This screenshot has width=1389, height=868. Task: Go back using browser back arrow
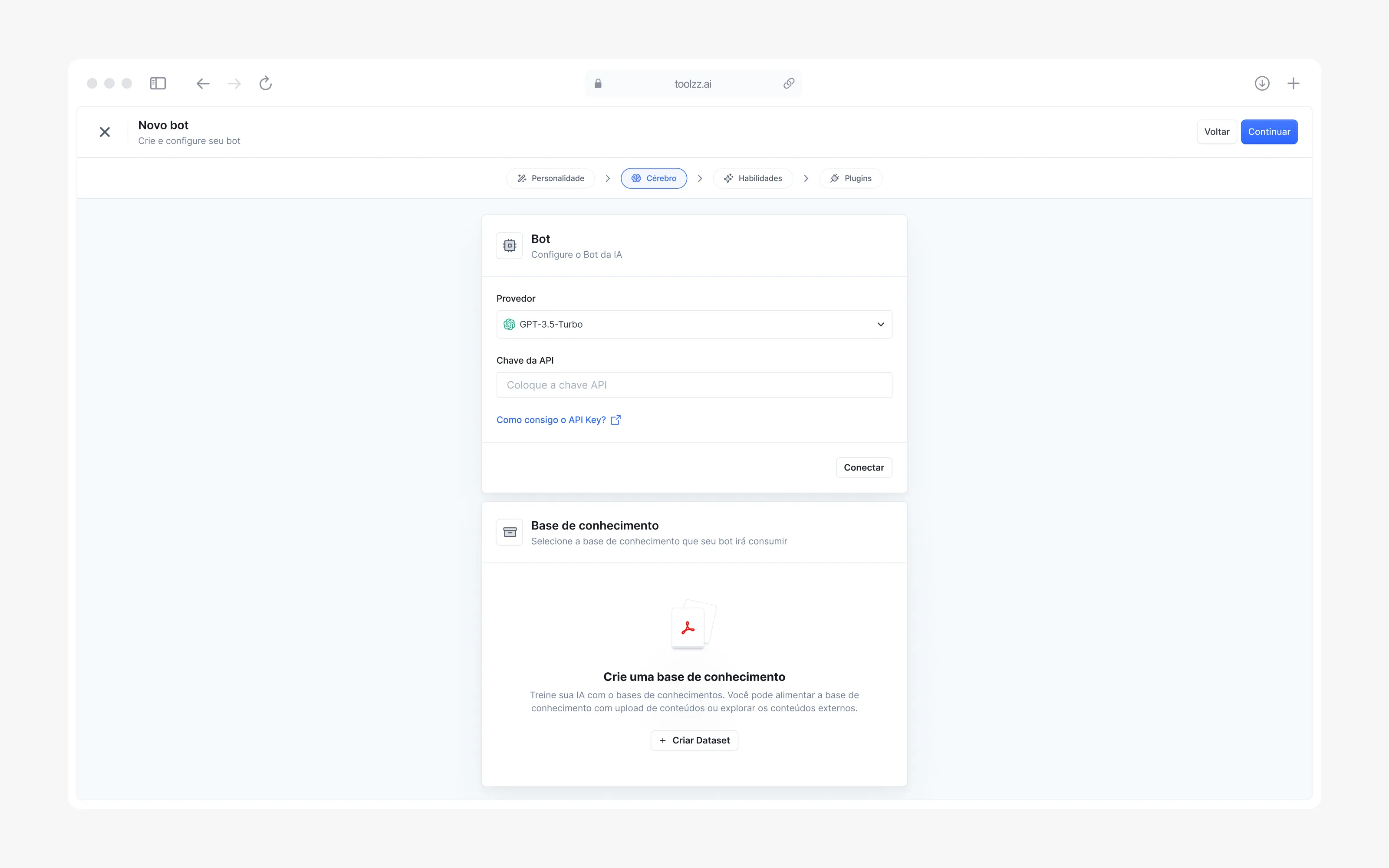(x=203, y=84)
